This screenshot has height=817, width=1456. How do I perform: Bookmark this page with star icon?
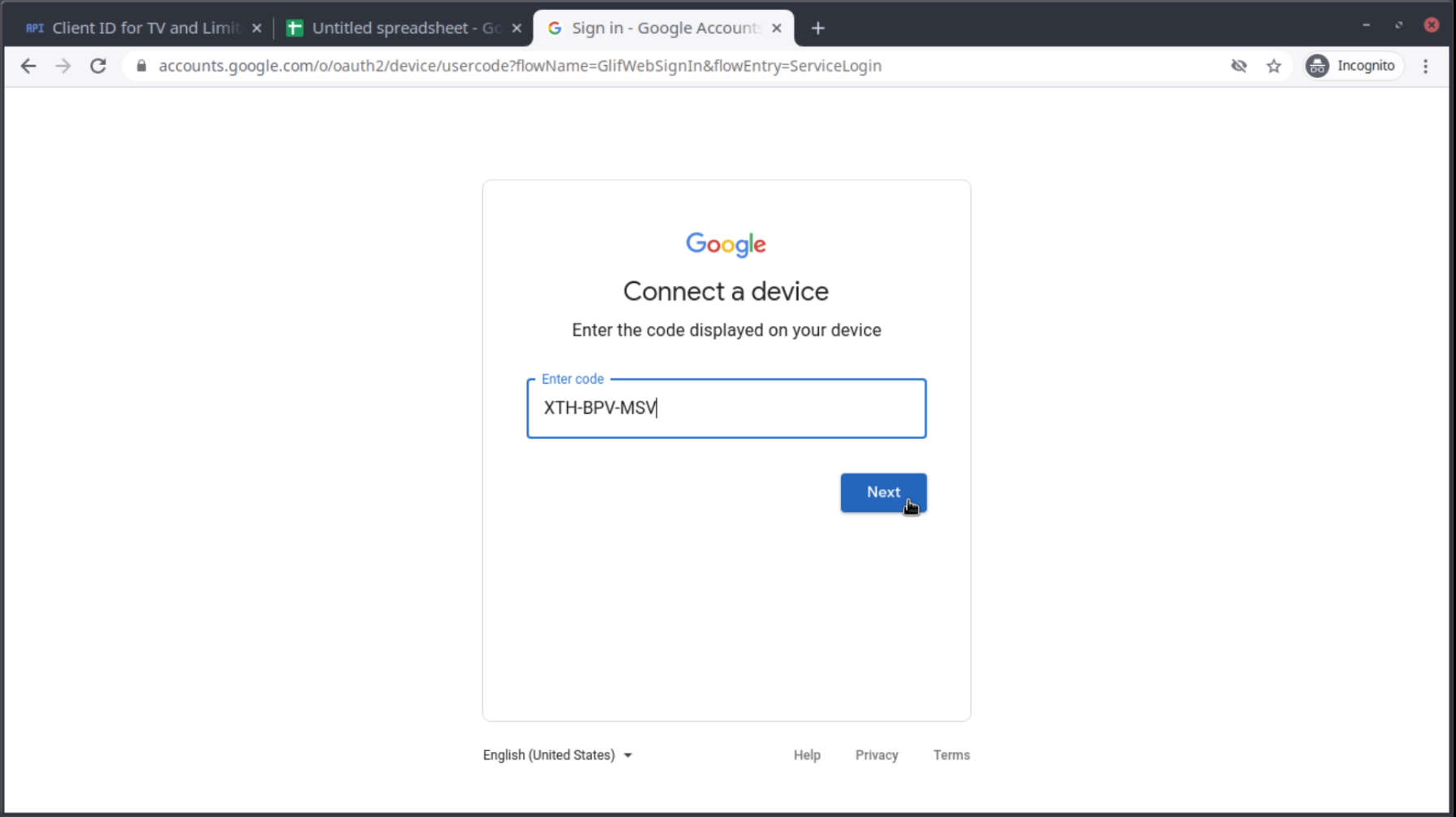[x=1274, y=66]
